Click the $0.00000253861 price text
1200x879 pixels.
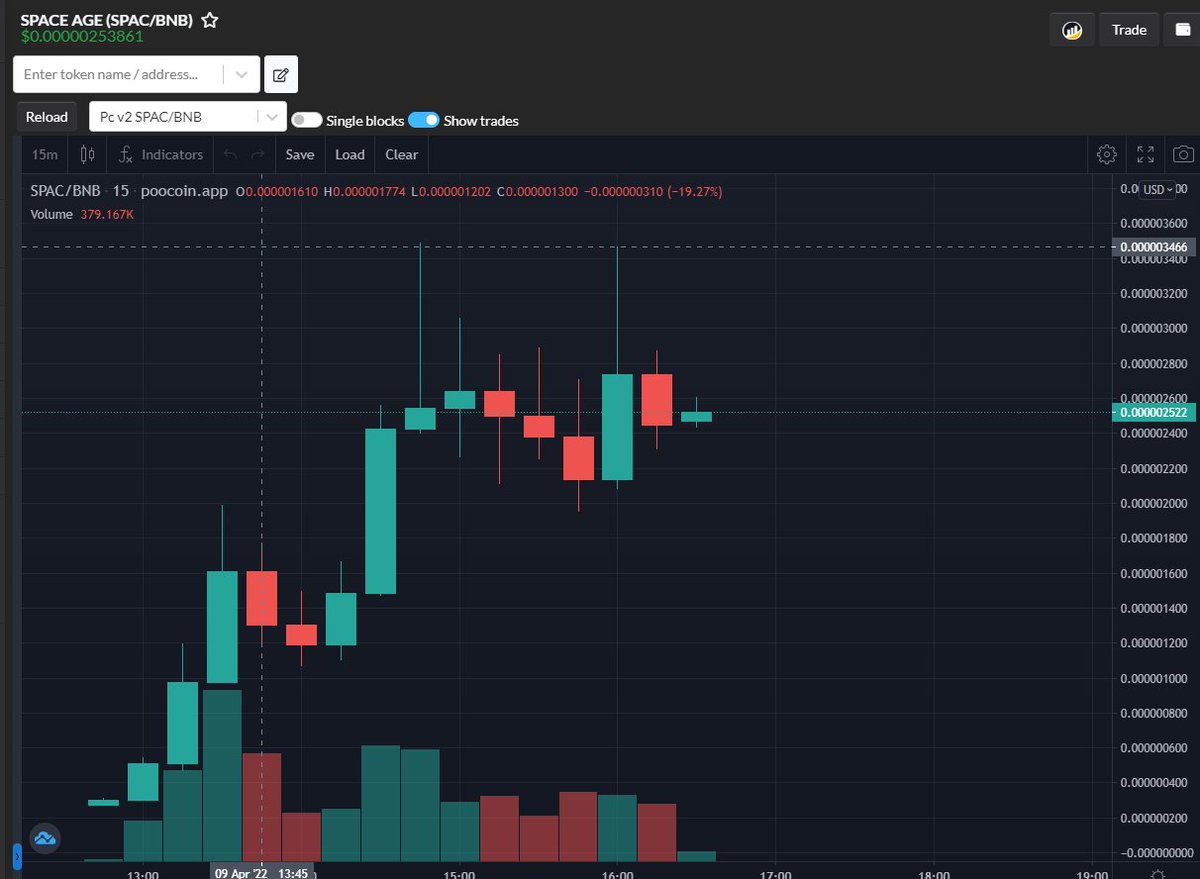(x=82, y=37)
